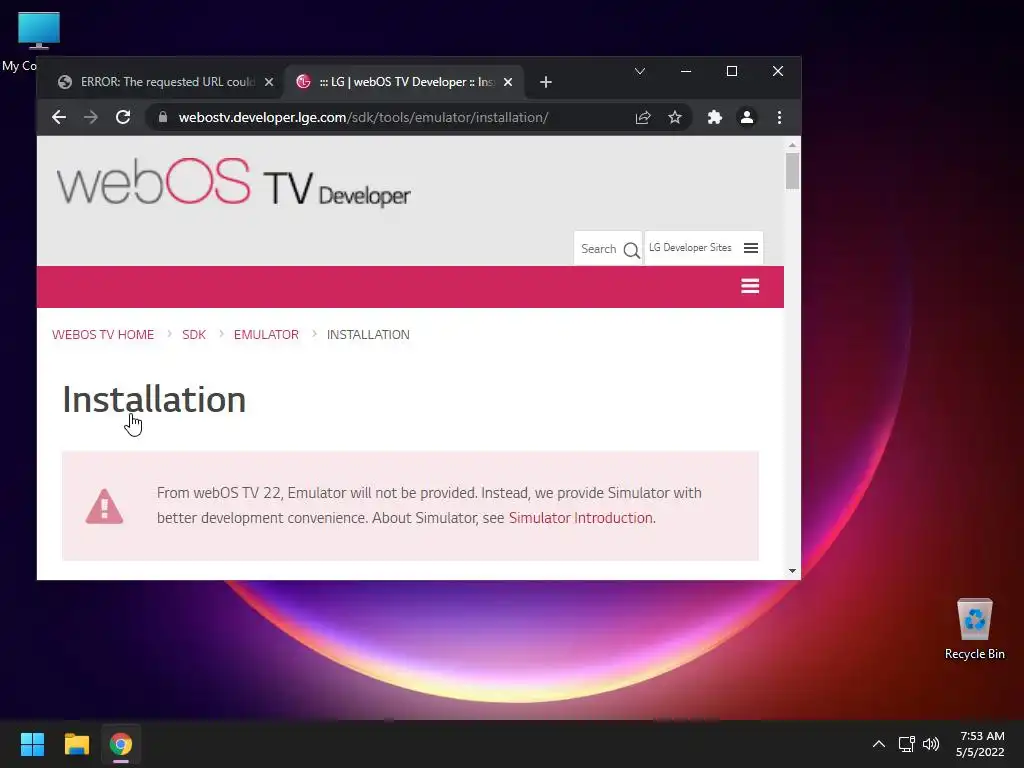Click the Installation heading
Image resolution: width=1024 pixels, height=768 pixels.
point(154,400)
